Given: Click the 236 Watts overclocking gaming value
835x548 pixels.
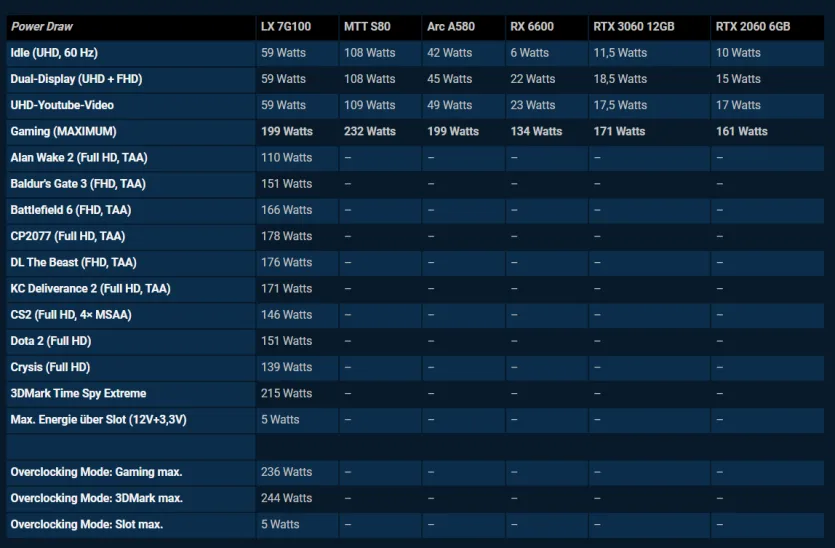Looking at the screenshot, I should coord(286,472).
